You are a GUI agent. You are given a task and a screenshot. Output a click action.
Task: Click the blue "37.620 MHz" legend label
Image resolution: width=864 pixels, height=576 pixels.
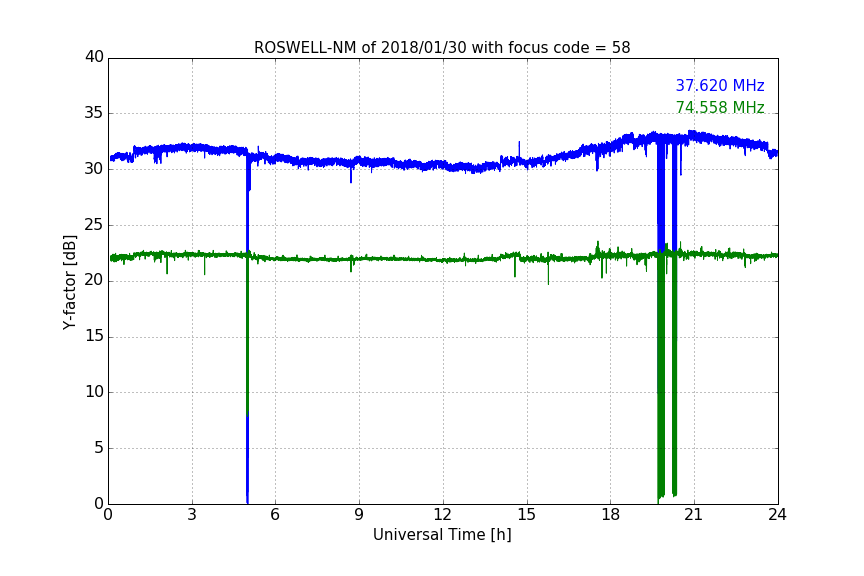click(720, 85)
